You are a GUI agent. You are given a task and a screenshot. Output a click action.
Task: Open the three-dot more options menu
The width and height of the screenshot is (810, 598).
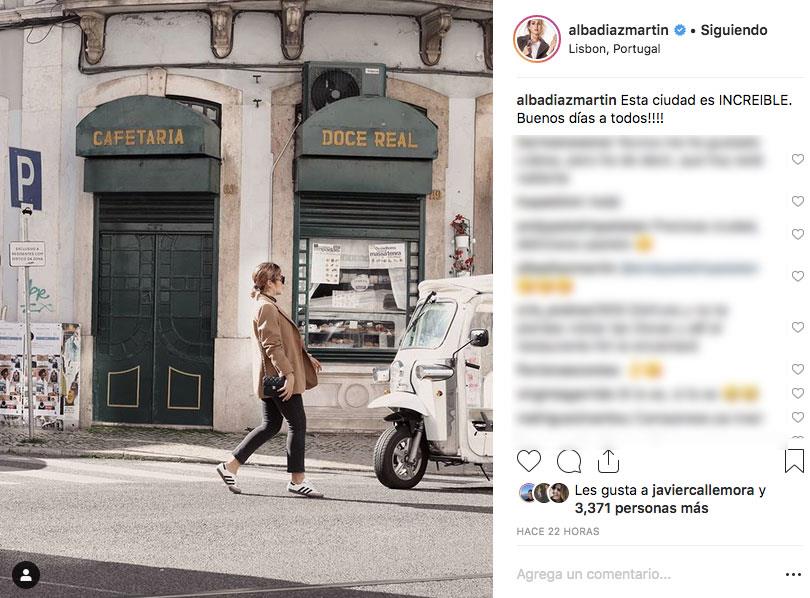pyautogui.click(x=793, y=574)
